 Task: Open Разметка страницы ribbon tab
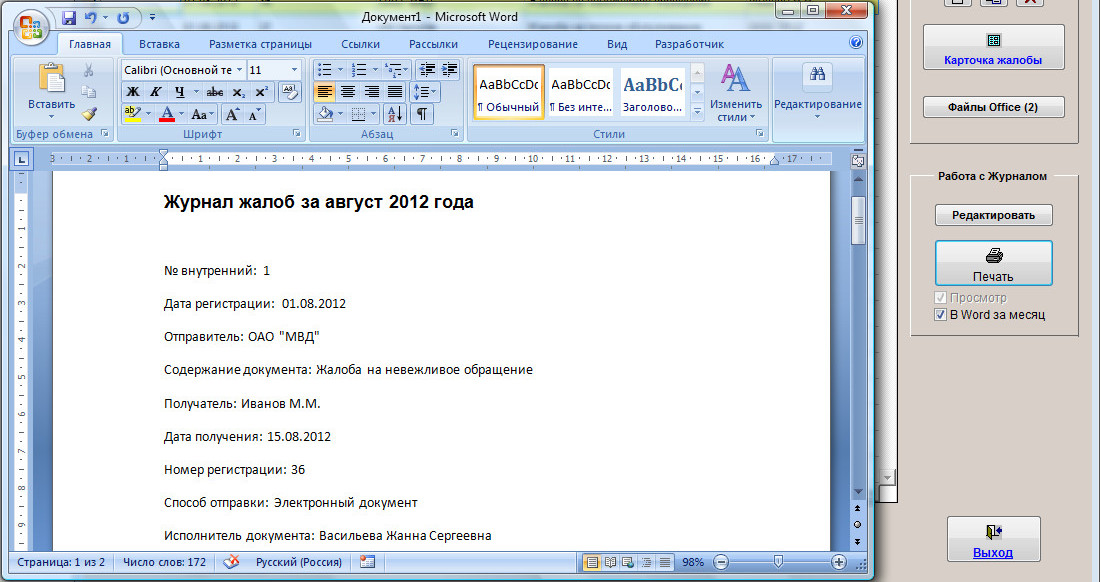click(x=261, y=44)
